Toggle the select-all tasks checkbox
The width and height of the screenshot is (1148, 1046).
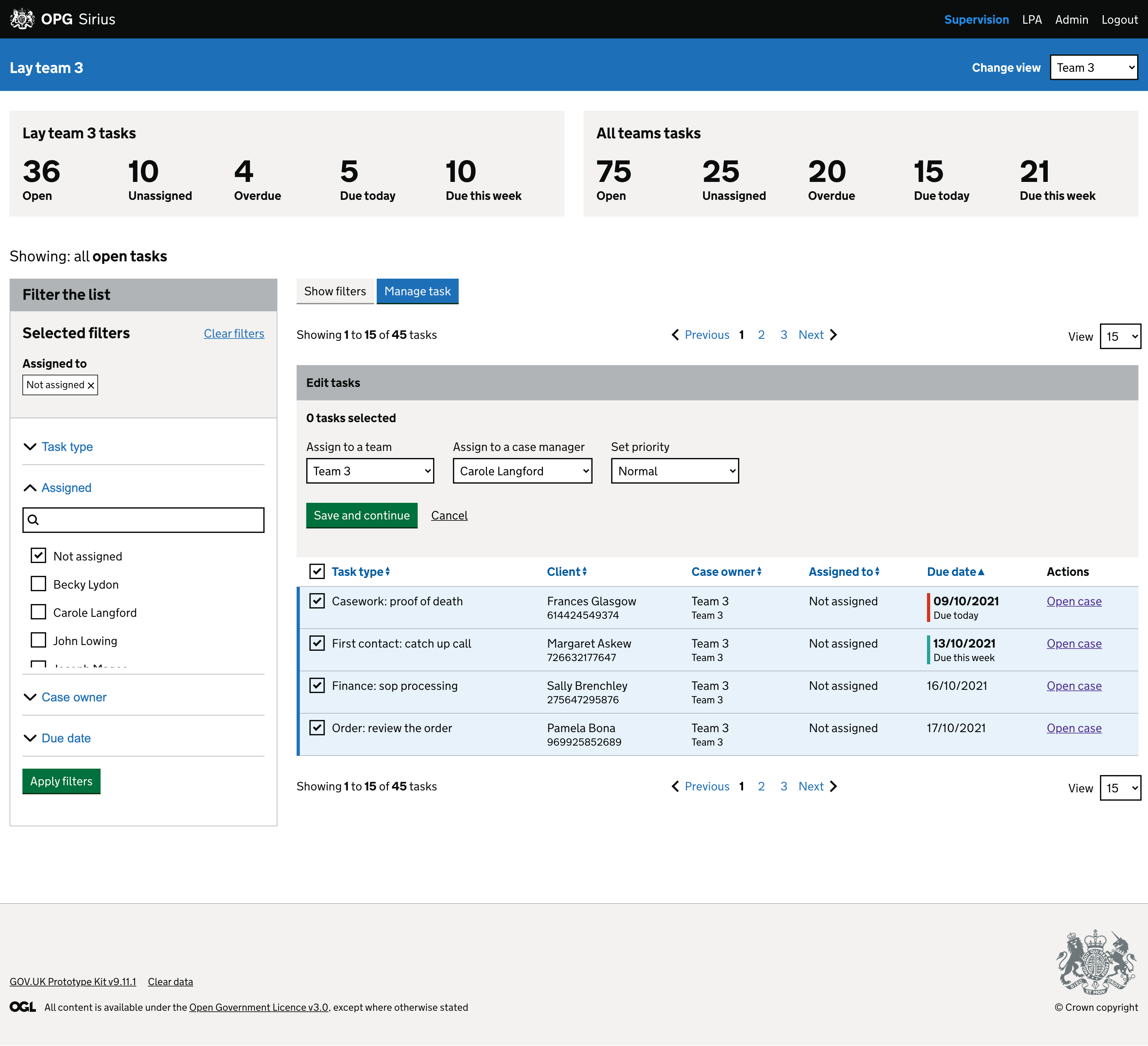pyautogui.click(x=317, y=571)
